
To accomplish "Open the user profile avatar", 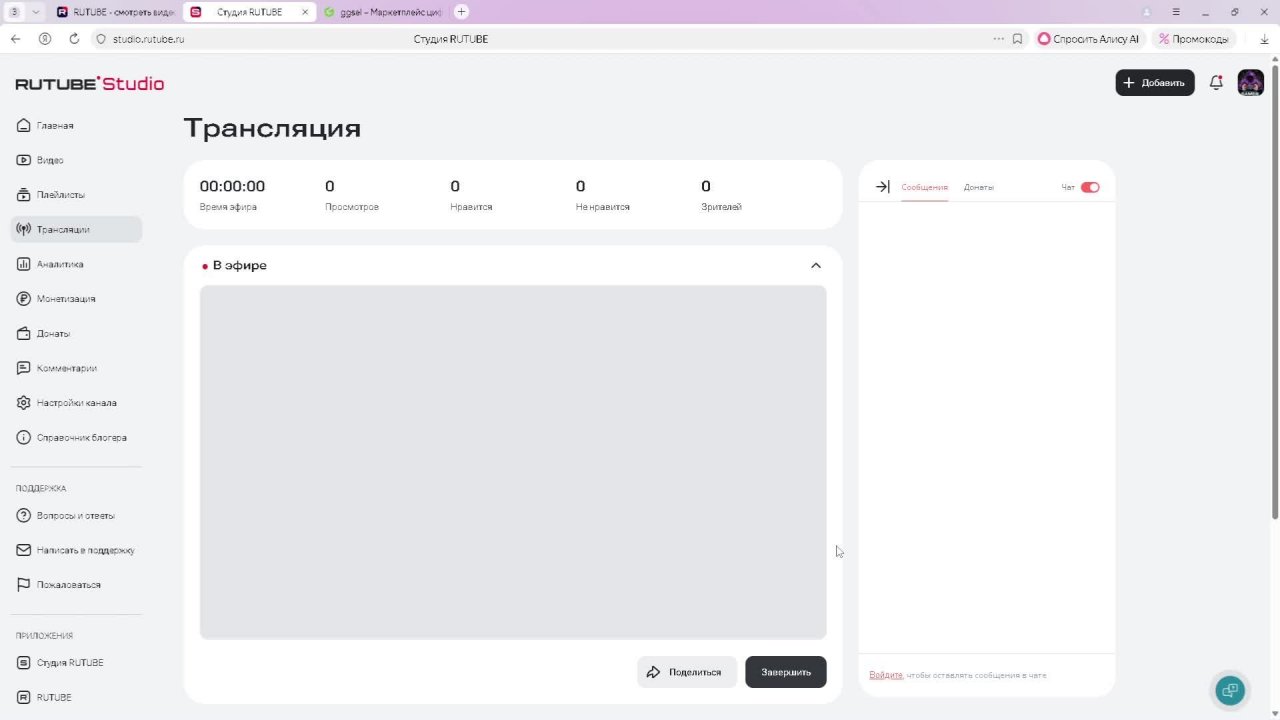I will pos(1251,83).
